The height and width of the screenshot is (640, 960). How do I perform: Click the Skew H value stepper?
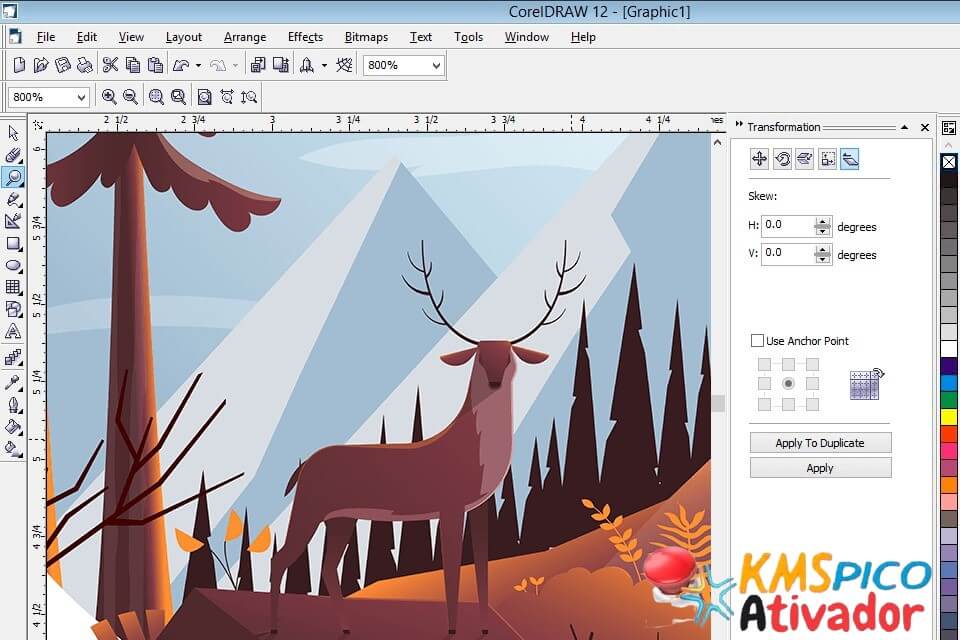823,227
